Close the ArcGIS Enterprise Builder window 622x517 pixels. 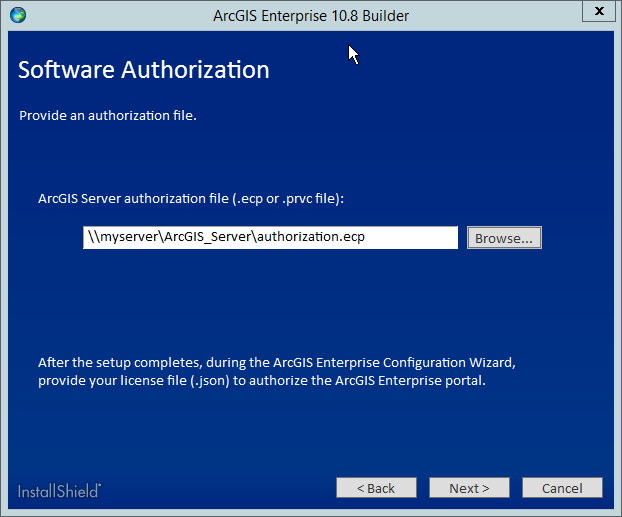click(x=597, y=13)
